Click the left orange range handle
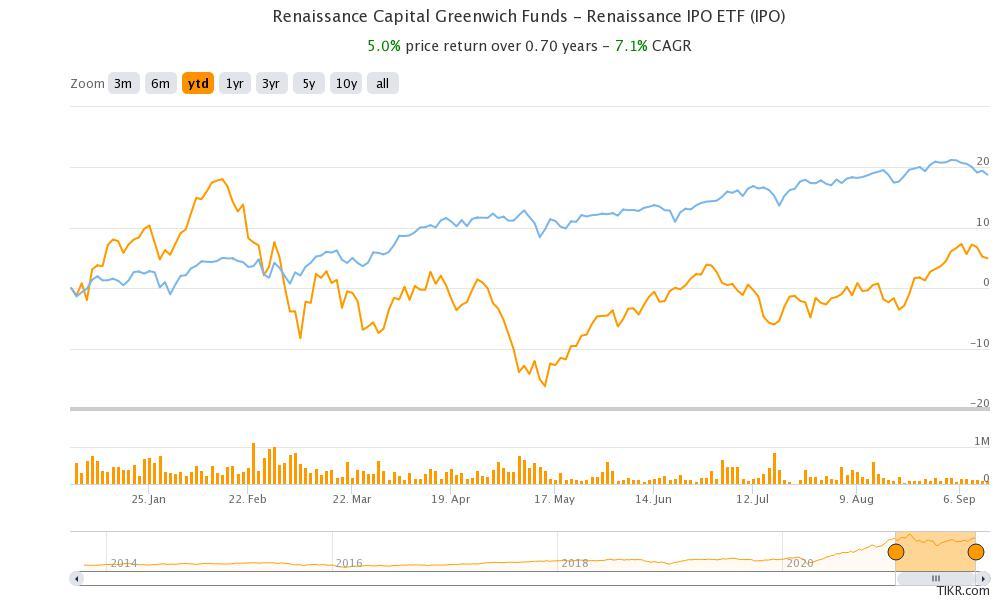1000x600 pixels. (897, 551)
